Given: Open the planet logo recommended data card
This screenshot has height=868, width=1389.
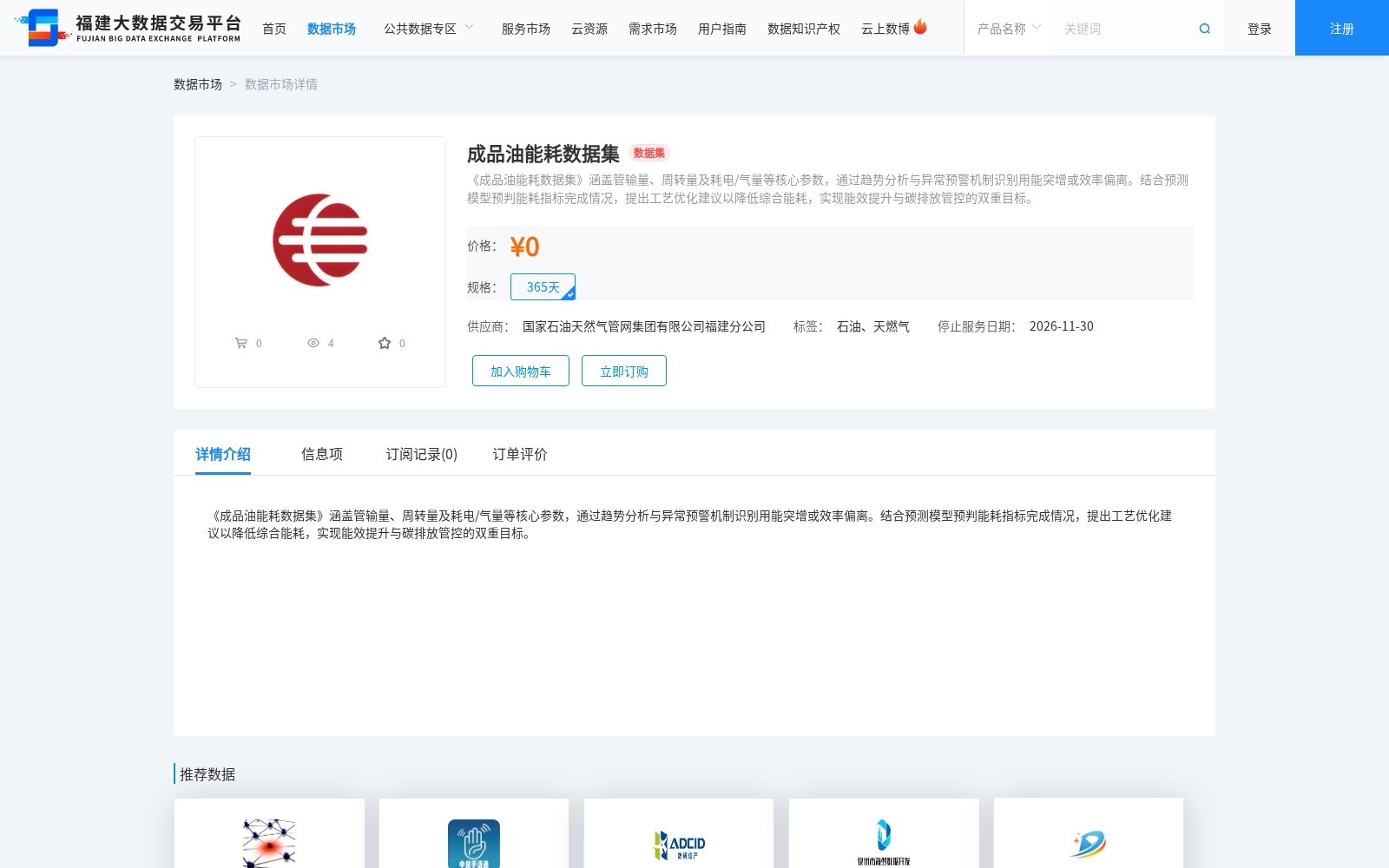Looking at the screenshot, I should (x=1089, y=833).
